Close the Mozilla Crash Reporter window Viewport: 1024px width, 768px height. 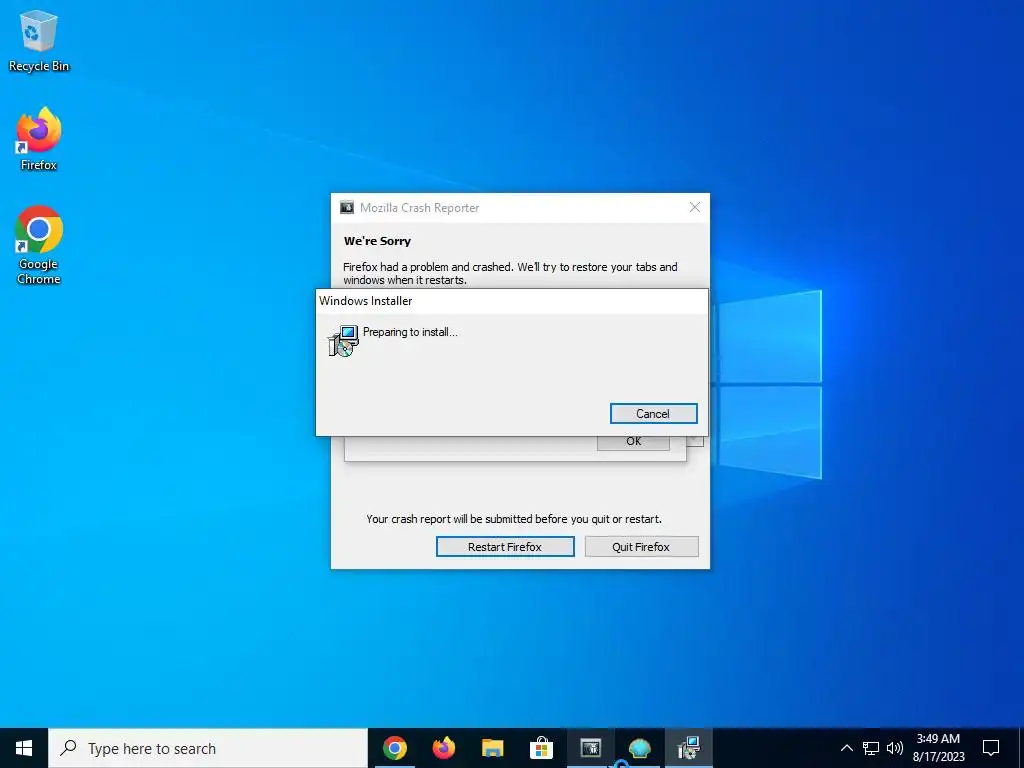coord(695,207)
